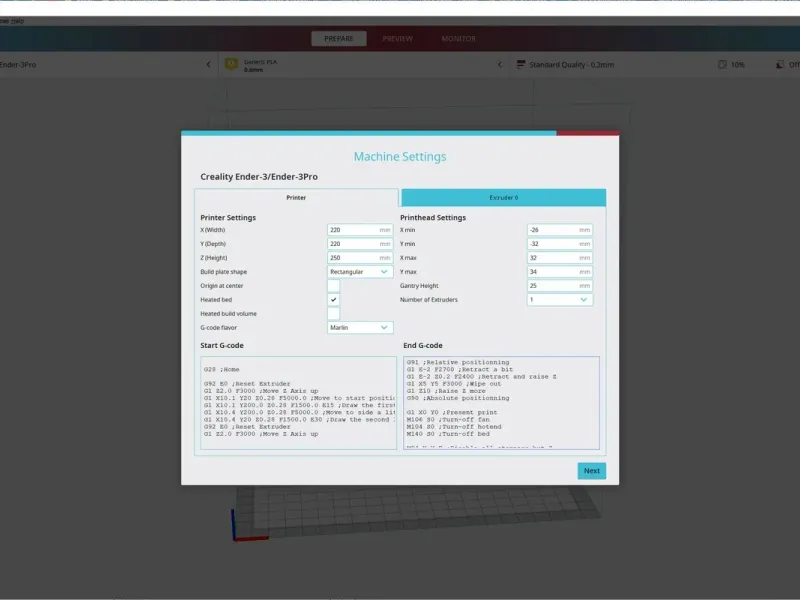800x600 pixels.
Task: Open the Help menu
Action: (17, 21)
